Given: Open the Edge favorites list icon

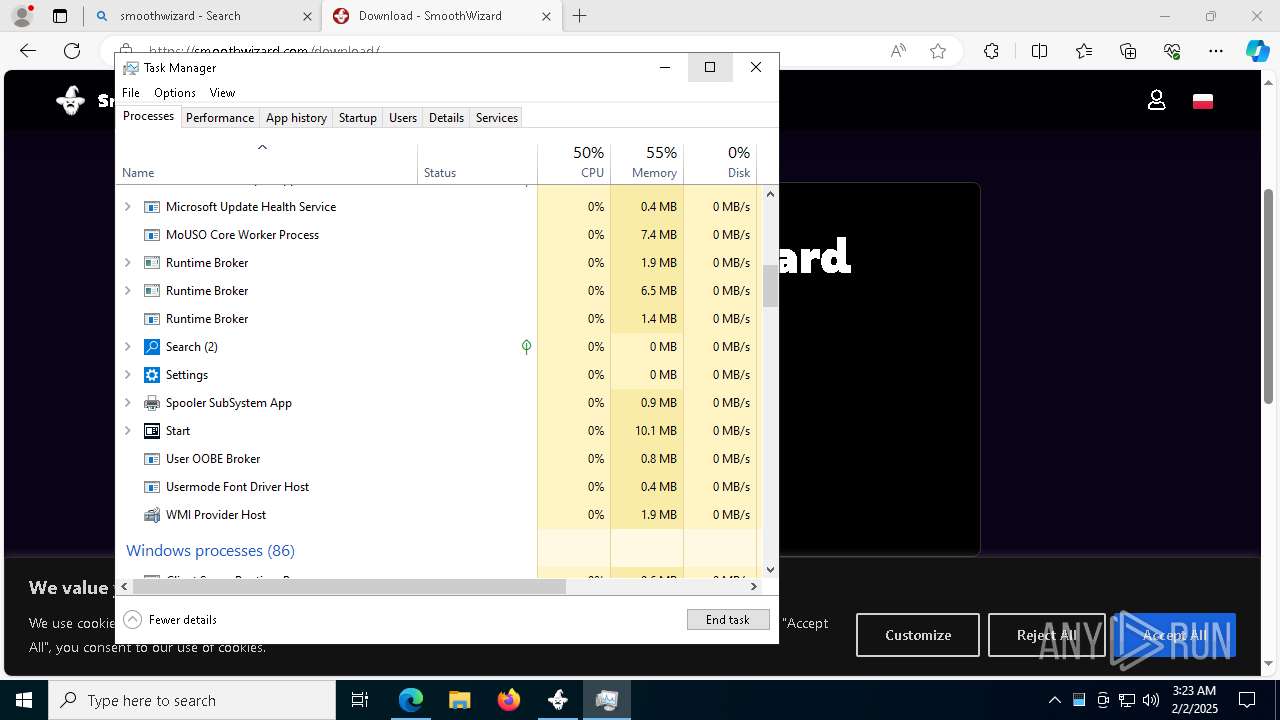Looking at the screenshot, I should click(x=1084, y=51).
